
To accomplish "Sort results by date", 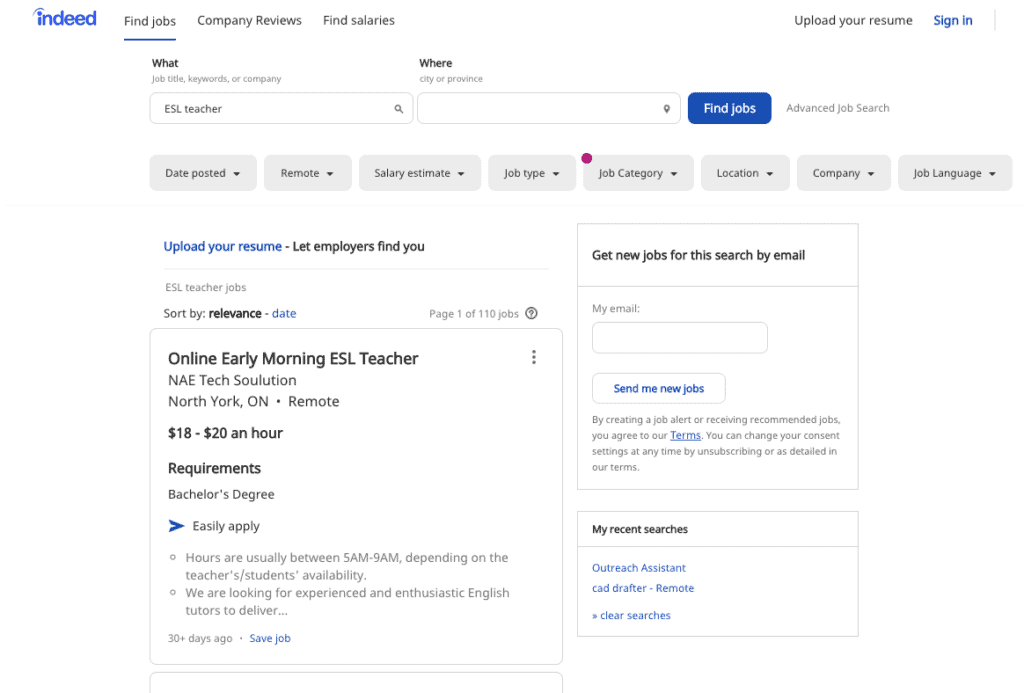I will pos(284,314).
